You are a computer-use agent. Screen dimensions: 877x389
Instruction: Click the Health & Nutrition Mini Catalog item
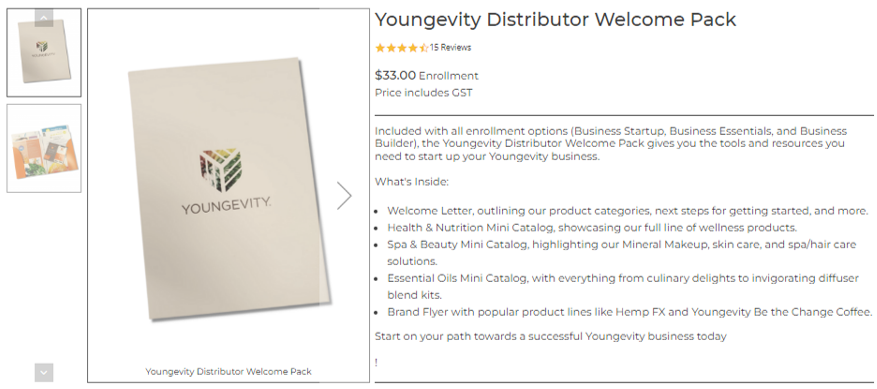[592, 228]
